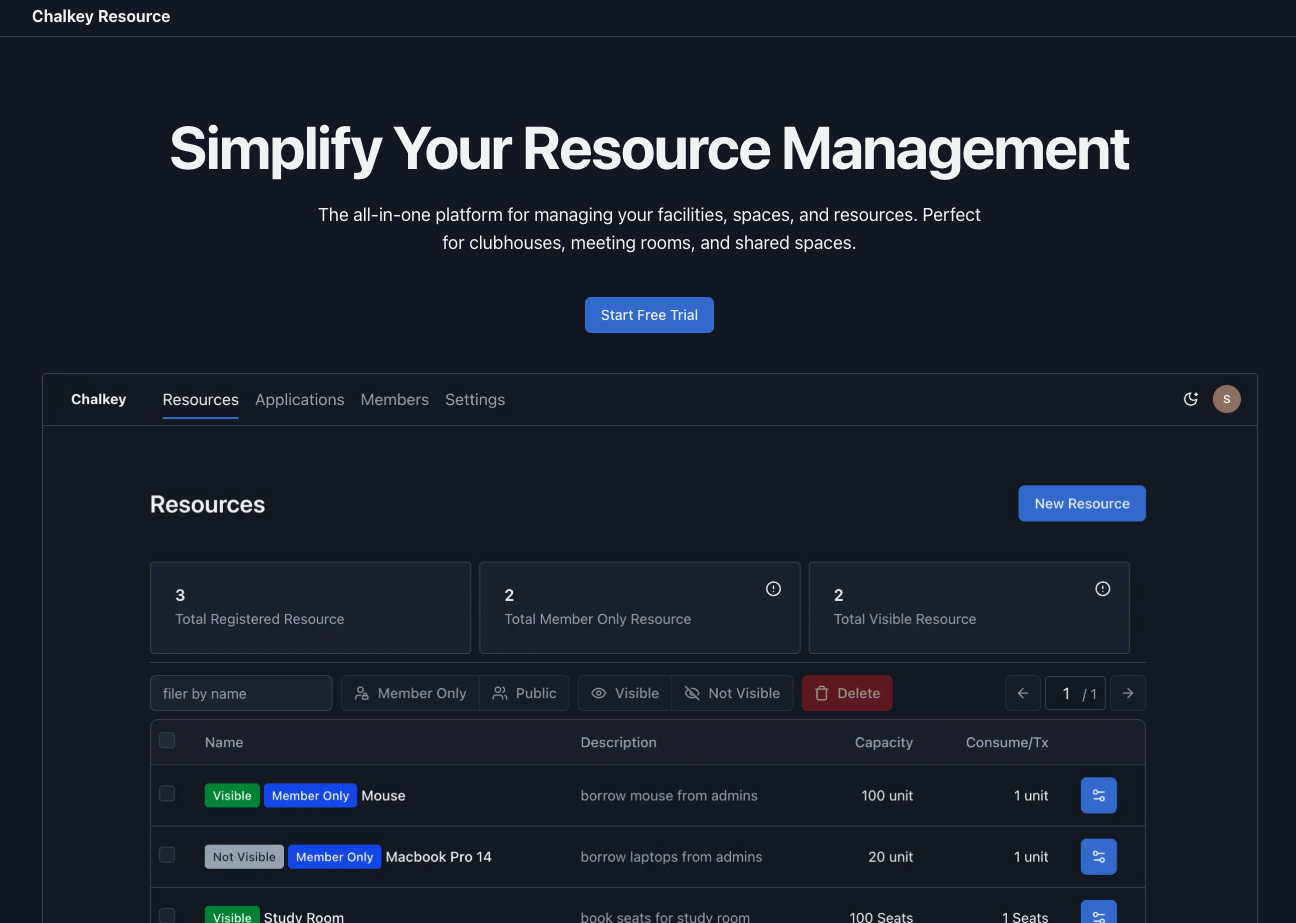1296x923 pixels.
Task: Check the checkbox on the Mouse row
Action: [x=167, y=793]
